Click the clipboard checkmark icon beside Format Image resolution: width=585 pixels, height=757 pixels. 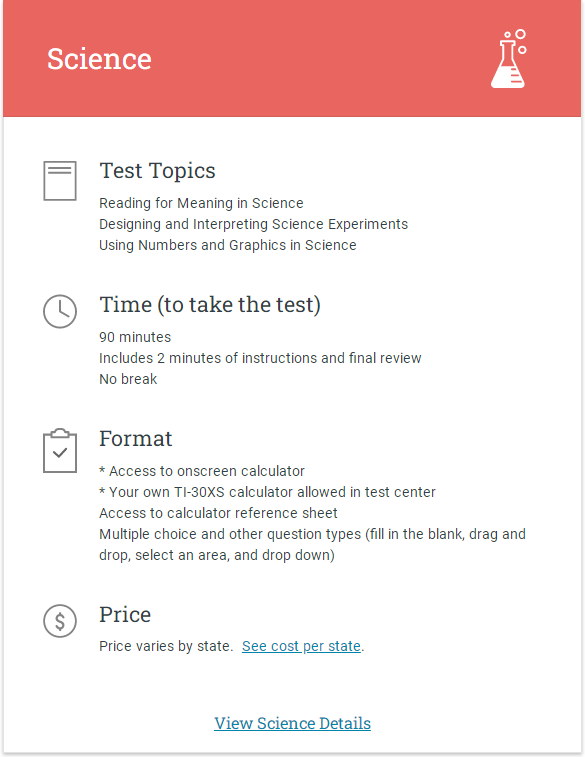point(60,450)
